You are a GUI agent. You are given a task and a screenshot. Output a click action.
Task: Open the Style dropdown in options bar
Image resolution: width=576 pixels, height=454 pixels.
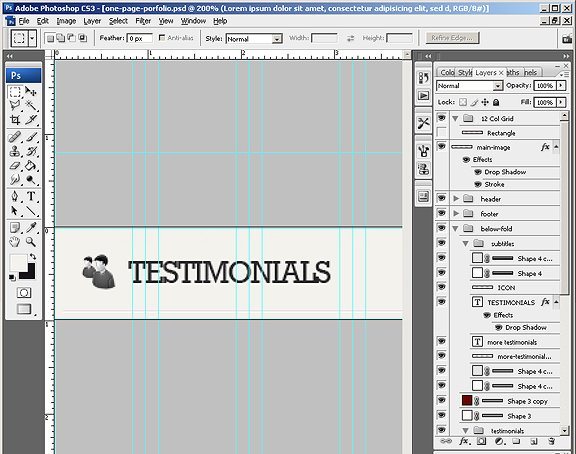coord(277,39)
